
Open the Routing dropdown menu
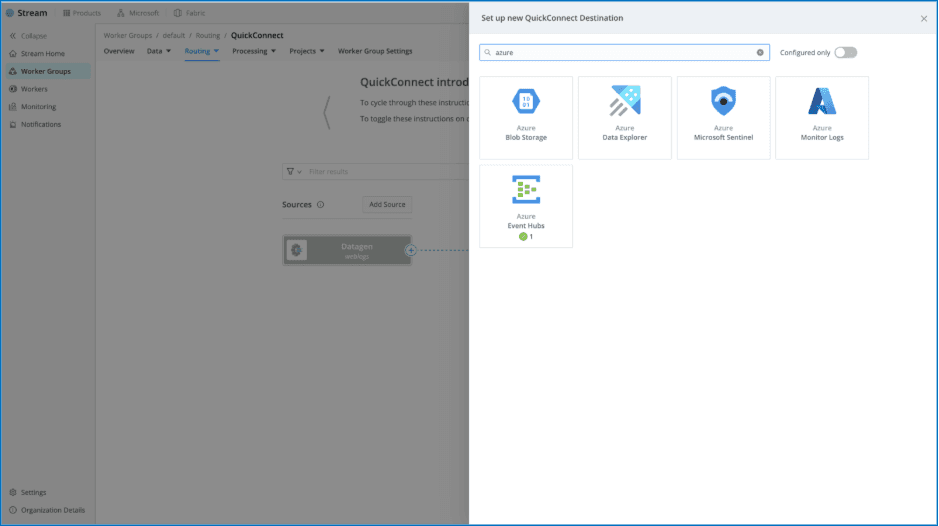[x=201, y=51]
